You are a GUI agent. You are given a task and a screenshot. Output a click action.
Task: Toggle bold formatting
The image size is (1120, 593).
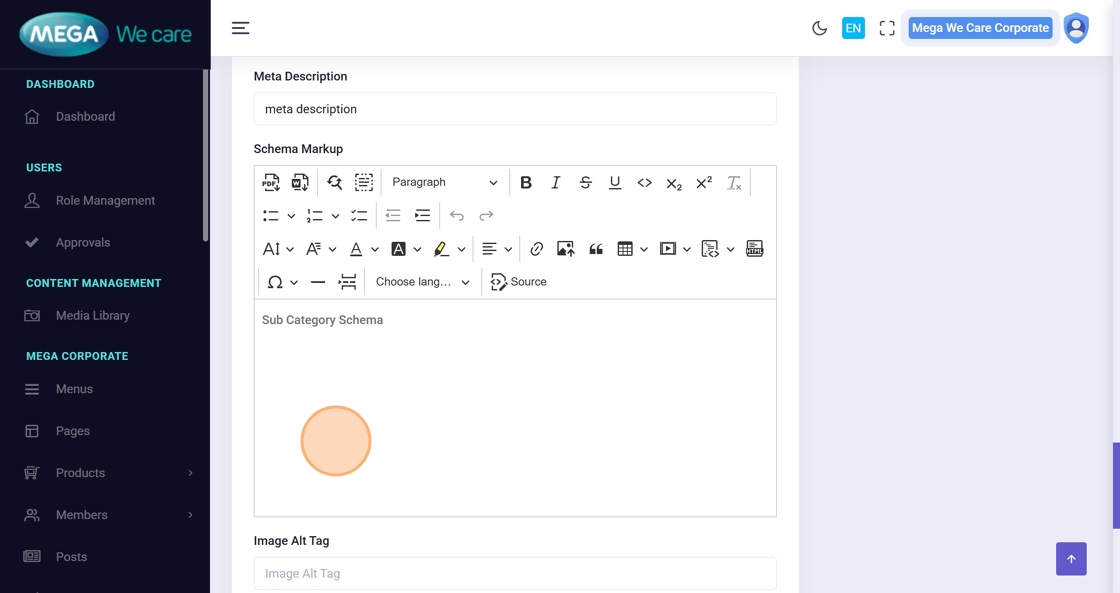[526, 182]
